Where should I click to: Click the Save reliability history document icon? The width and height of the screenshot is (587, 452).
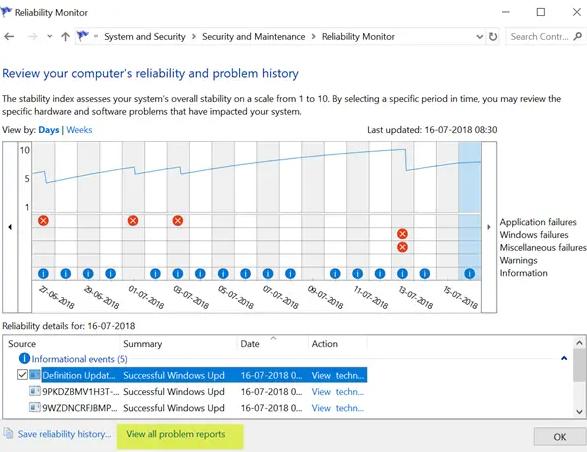(8, 434)
